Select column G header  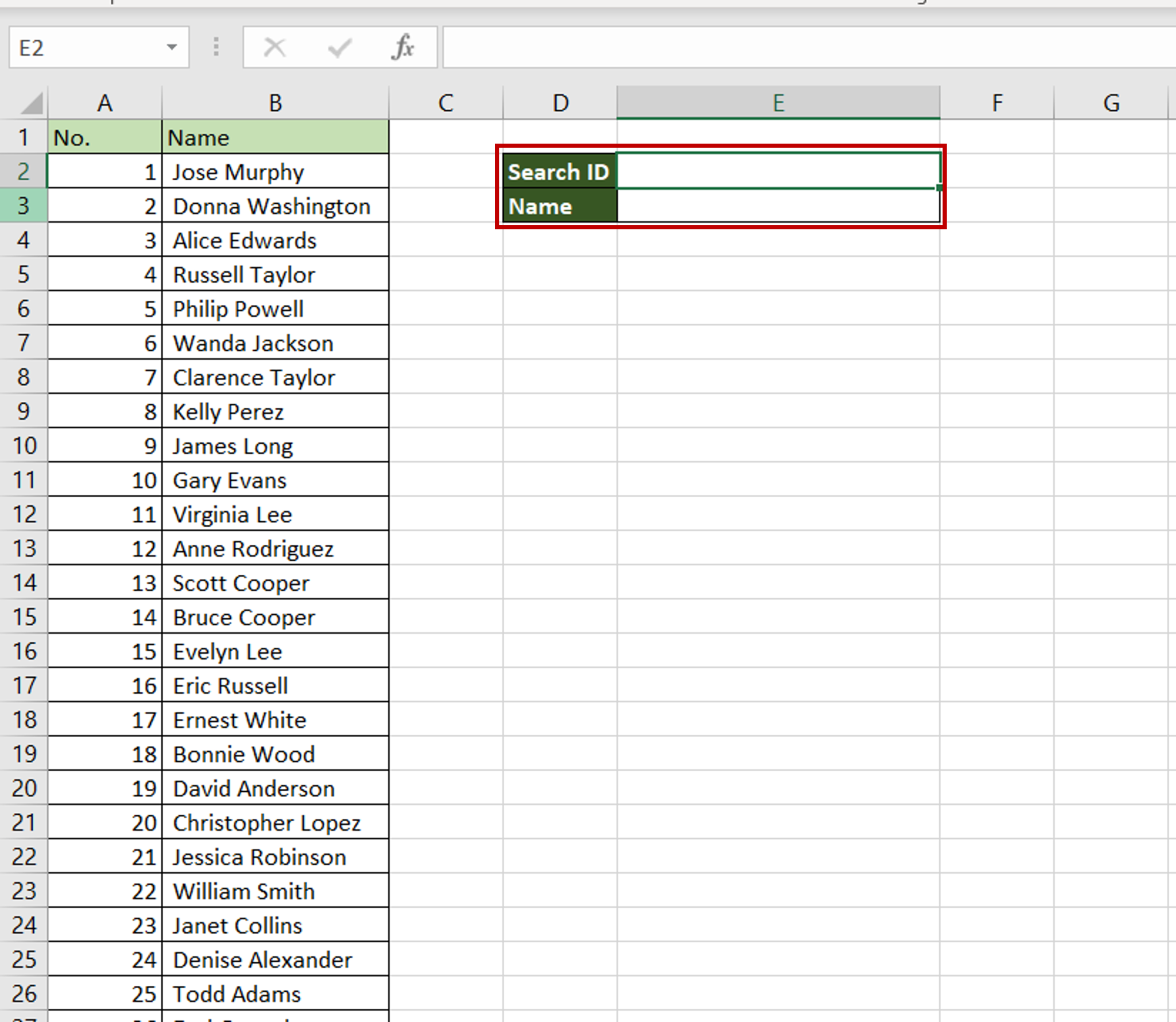[1112, 103]
